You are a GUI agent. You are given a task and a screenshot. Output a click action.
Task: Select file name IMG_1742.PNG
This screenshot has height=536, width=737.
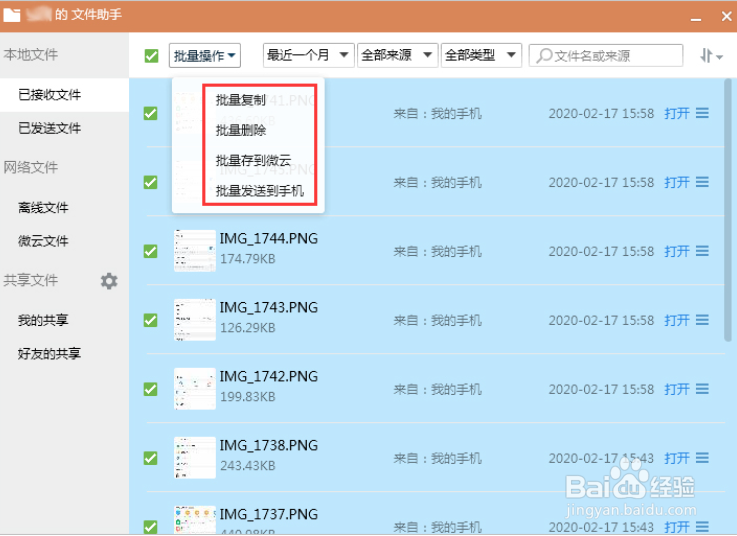(x=269, y=377)
